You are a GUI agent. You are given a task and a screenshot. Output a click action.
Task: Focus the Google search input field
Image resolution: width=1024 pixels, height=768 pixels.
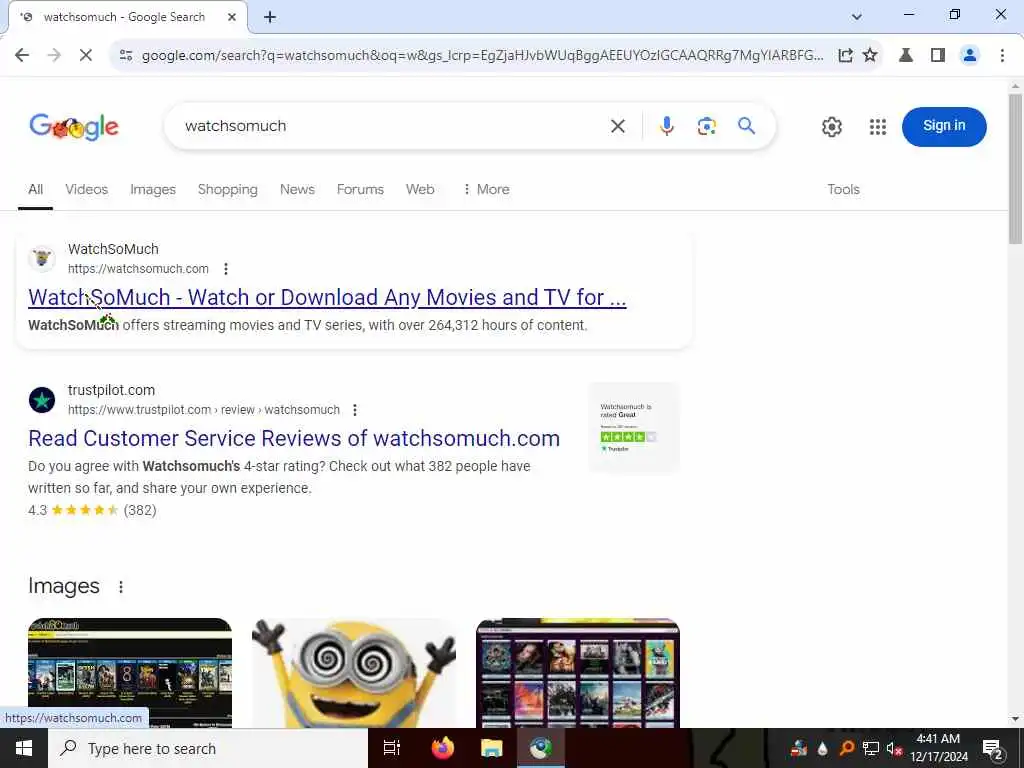tap(391, 126)
